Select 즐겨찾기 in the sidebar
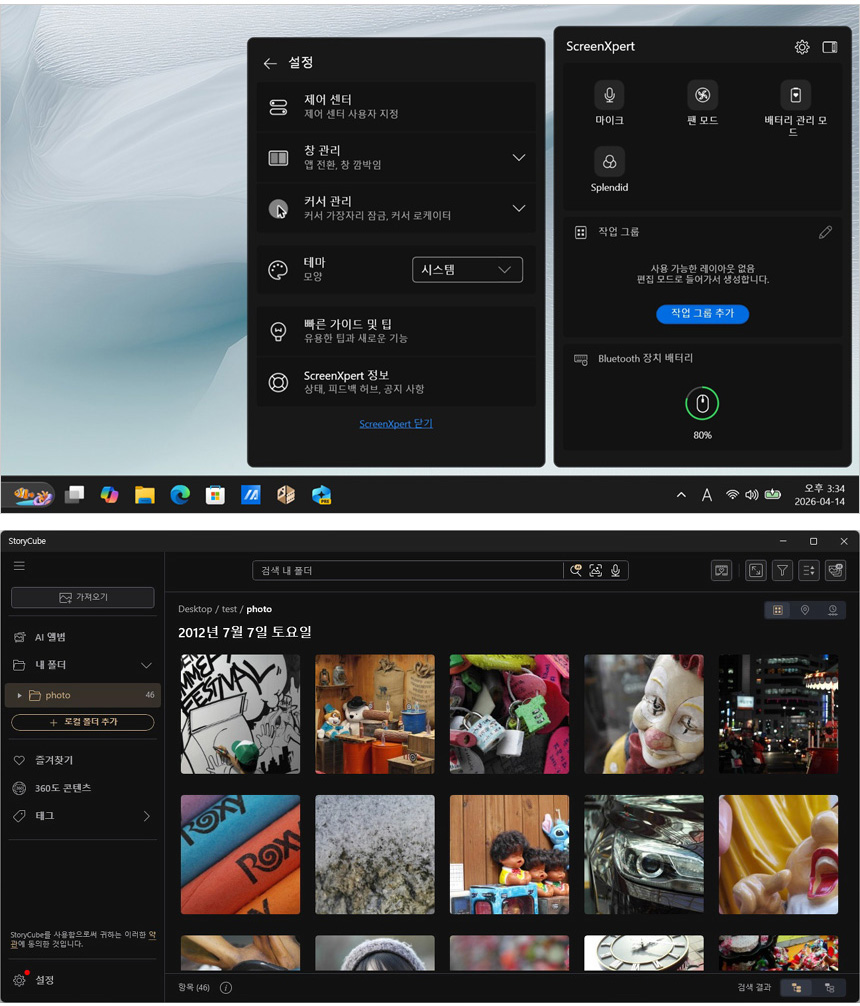The height and width of the screenshot is (1006, 860). [55, 760]
